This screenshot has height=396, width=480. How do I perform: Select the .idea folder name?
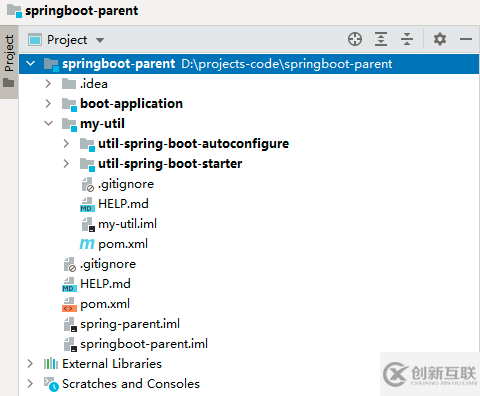click(94, 84)
